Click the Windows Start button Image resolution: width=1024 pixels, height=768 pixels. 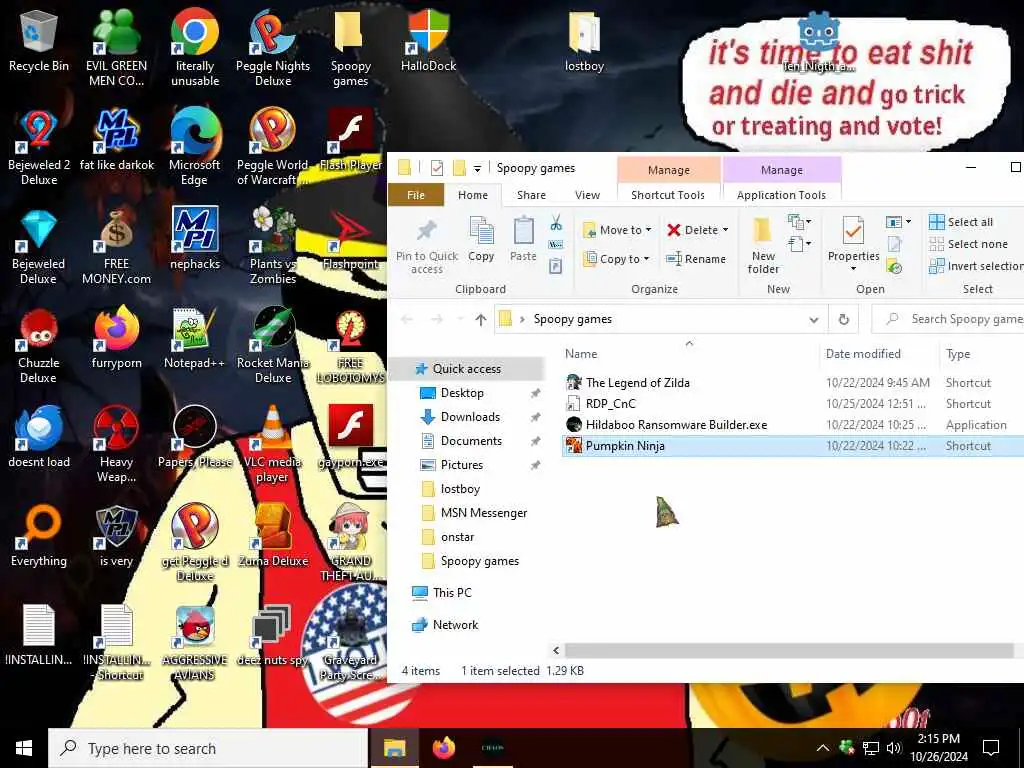(x=24, y=748)
